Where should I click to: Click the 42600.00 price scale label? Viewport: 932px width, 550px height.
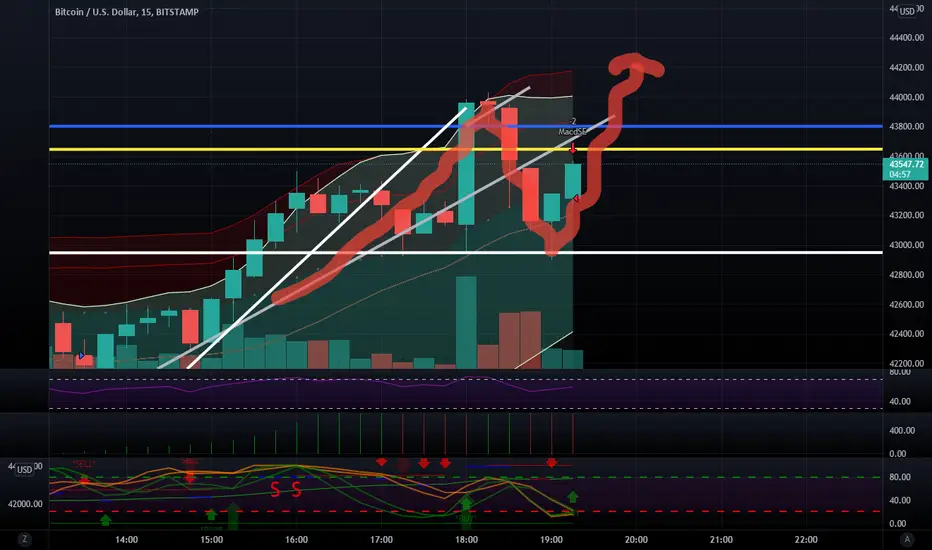pos(906,304)
